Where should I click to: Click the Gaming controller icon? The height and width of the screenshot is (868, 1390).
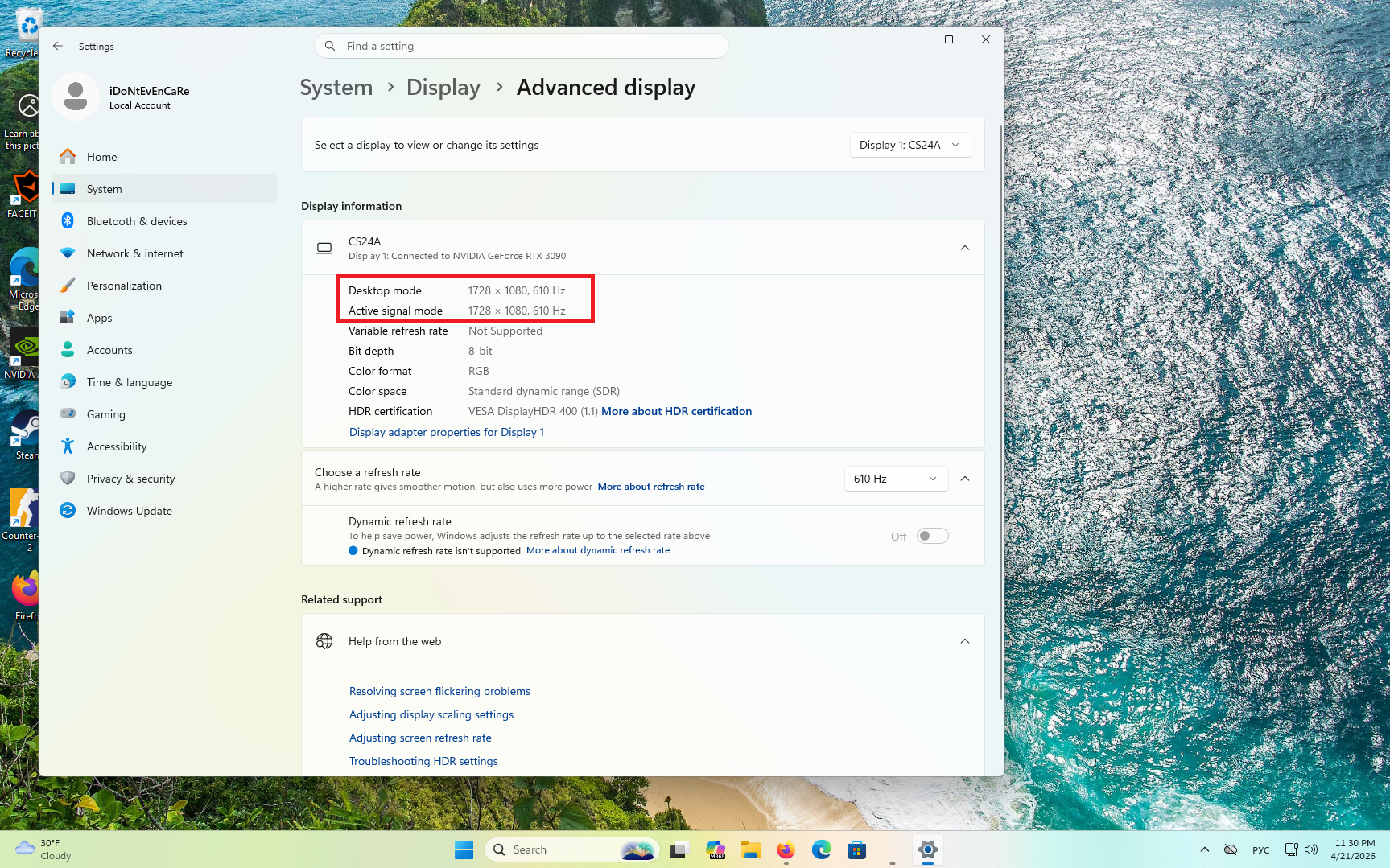(x=68, y=413)
